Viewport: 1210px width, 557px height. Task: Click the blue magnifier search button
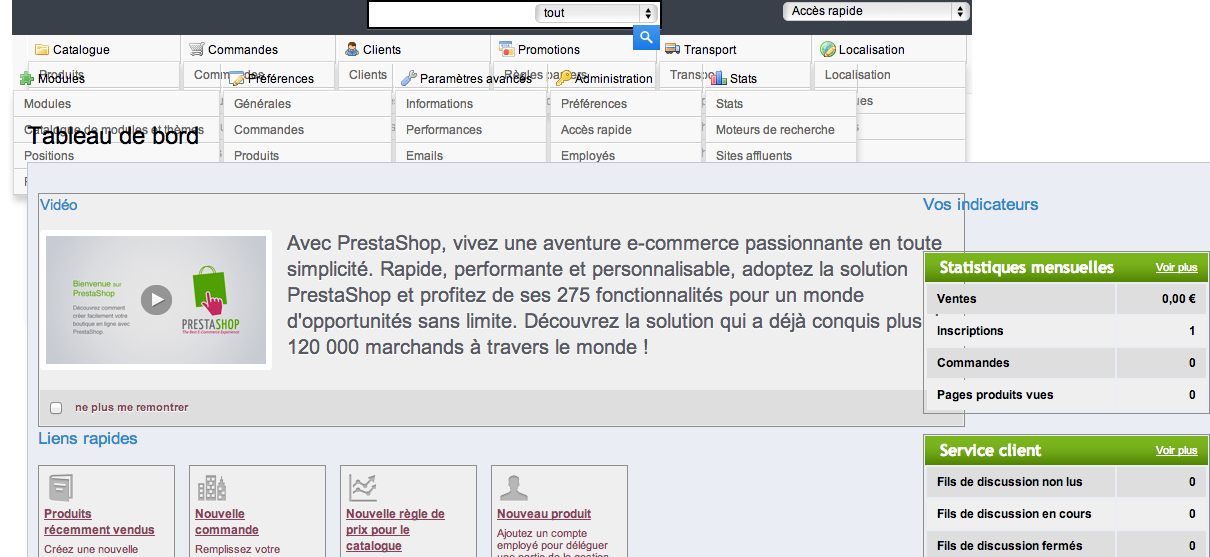point(646,38)
